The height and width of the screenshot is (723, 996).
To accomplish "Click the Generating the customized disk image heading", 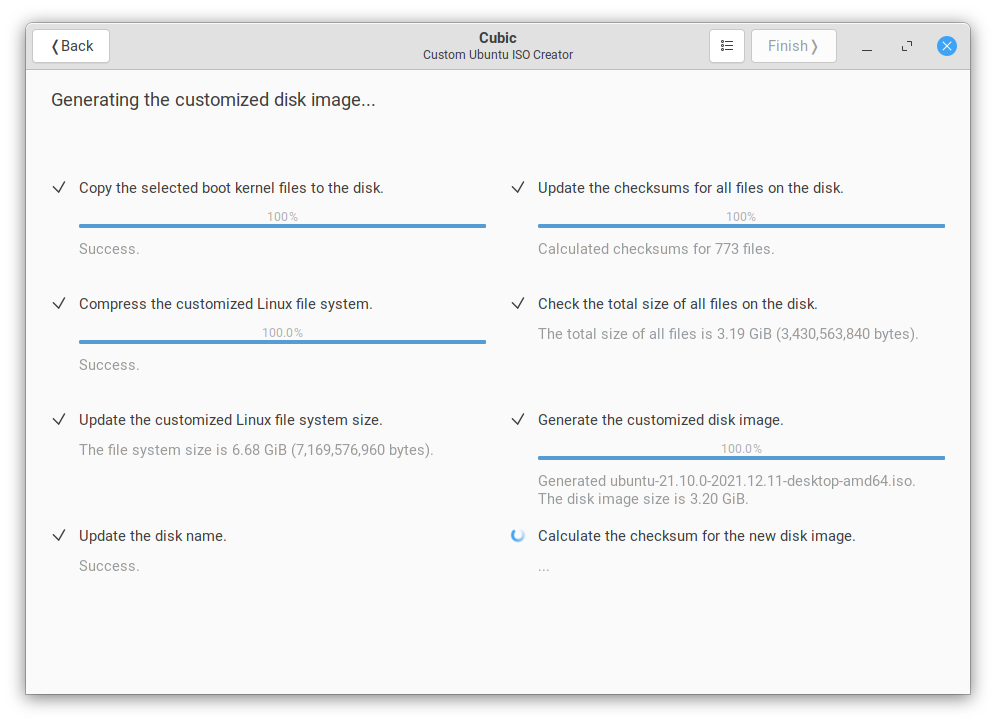I will [213, 100].
